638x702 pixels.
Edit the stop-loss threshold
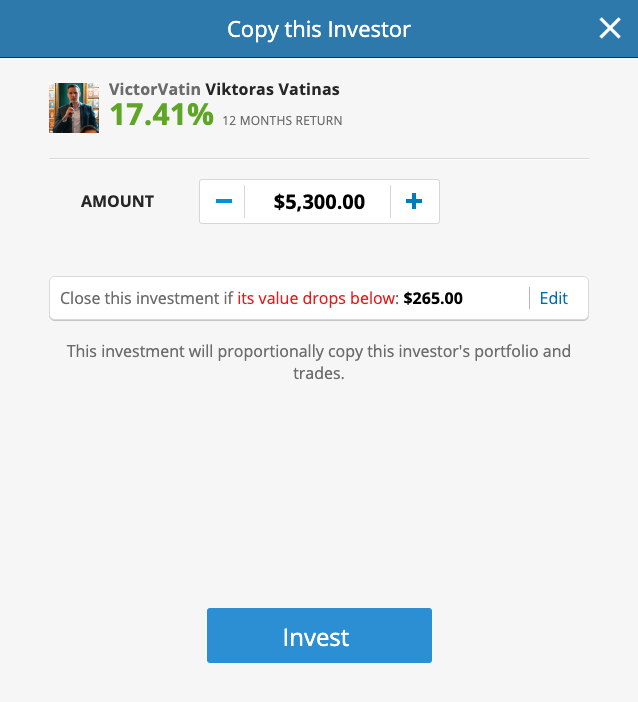(x=553, y=298)
